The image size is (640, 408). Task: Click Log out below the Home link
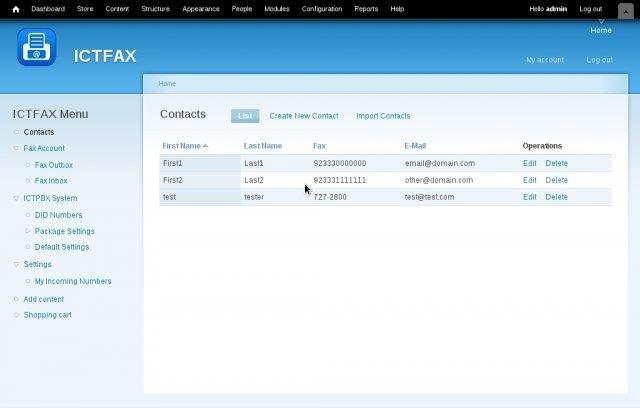pos(599,60)
